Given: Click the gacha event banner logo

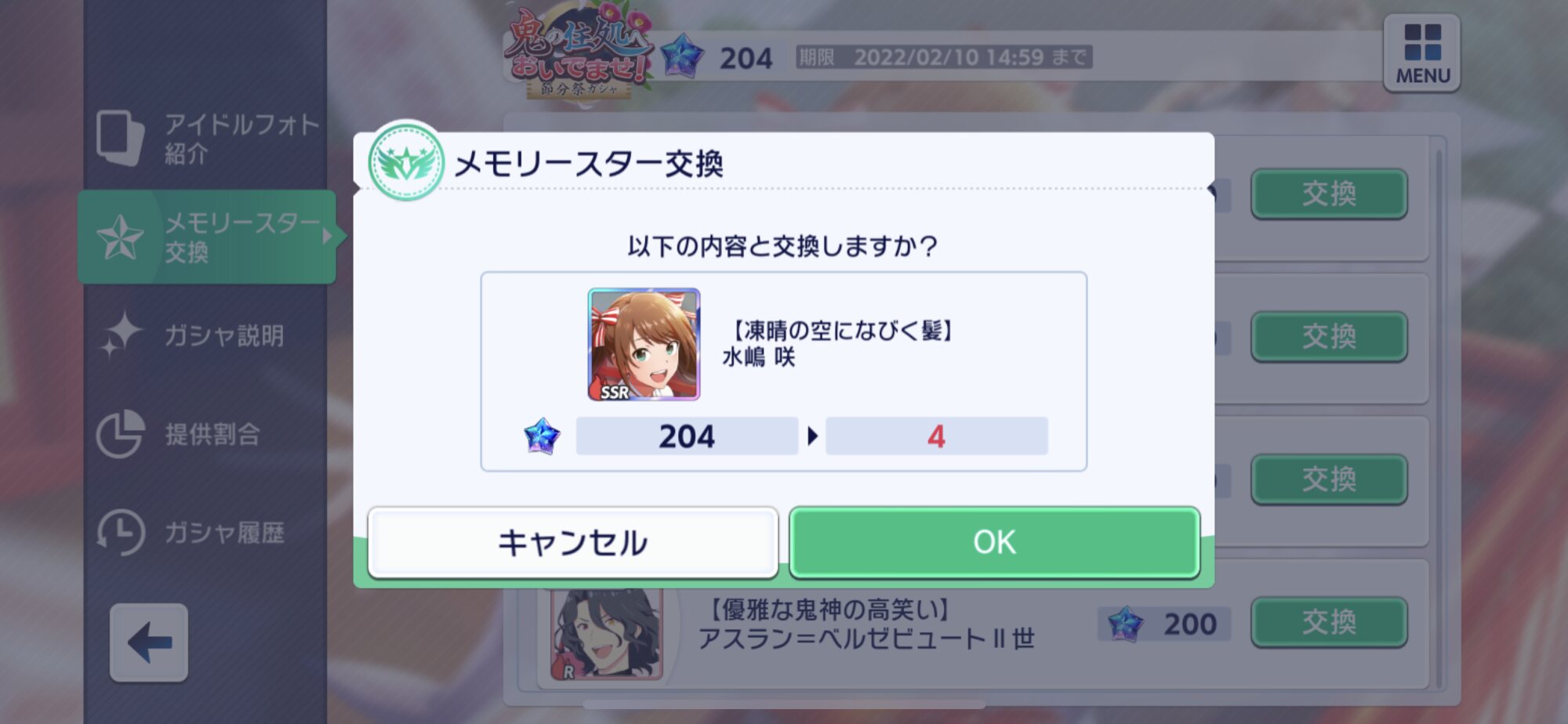Looking at the screenshot, I should (x=578, y=52).
